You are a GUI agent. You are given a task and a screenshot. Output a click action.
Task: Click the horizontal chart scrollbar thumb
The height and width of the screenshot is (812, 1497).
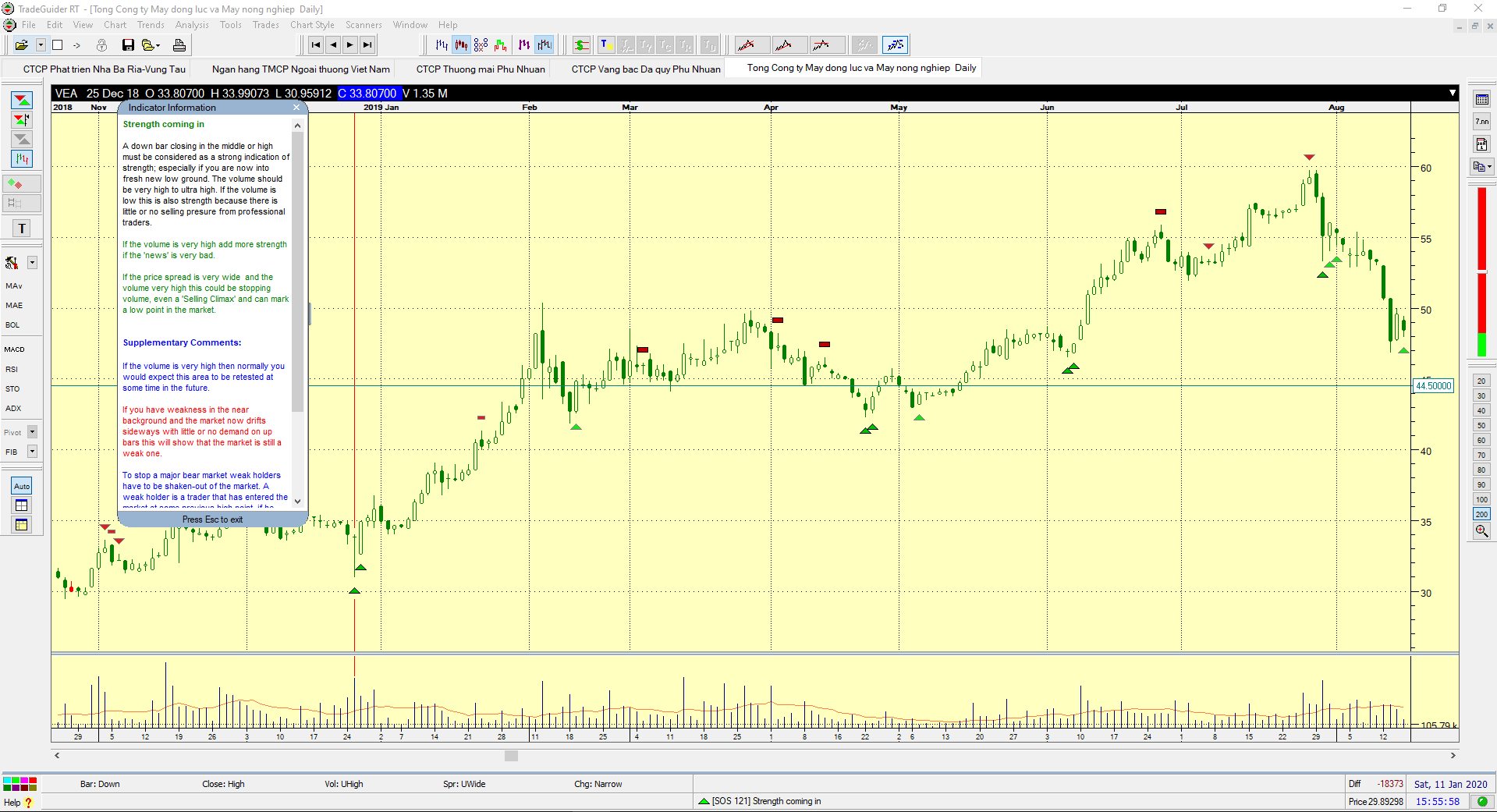(511, 756)
